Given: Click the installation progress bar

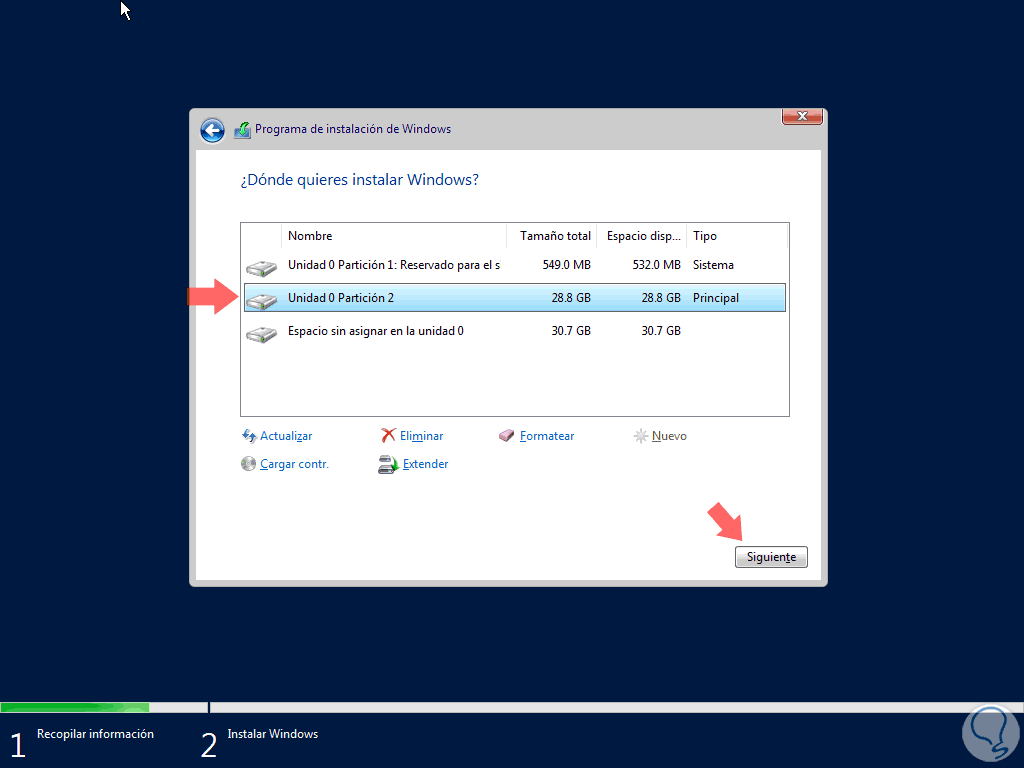Looking at the screenshot, I should pos(512,707).
